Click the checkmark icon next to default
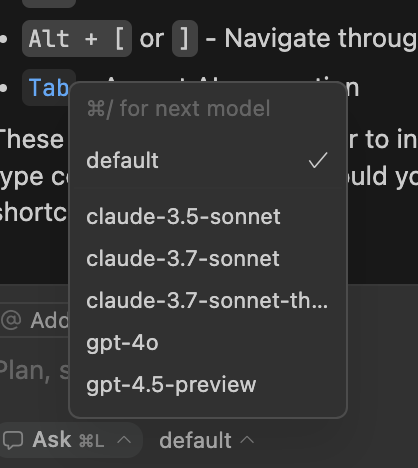Viewport: 418px width, 468px height. tap(318, 160)
